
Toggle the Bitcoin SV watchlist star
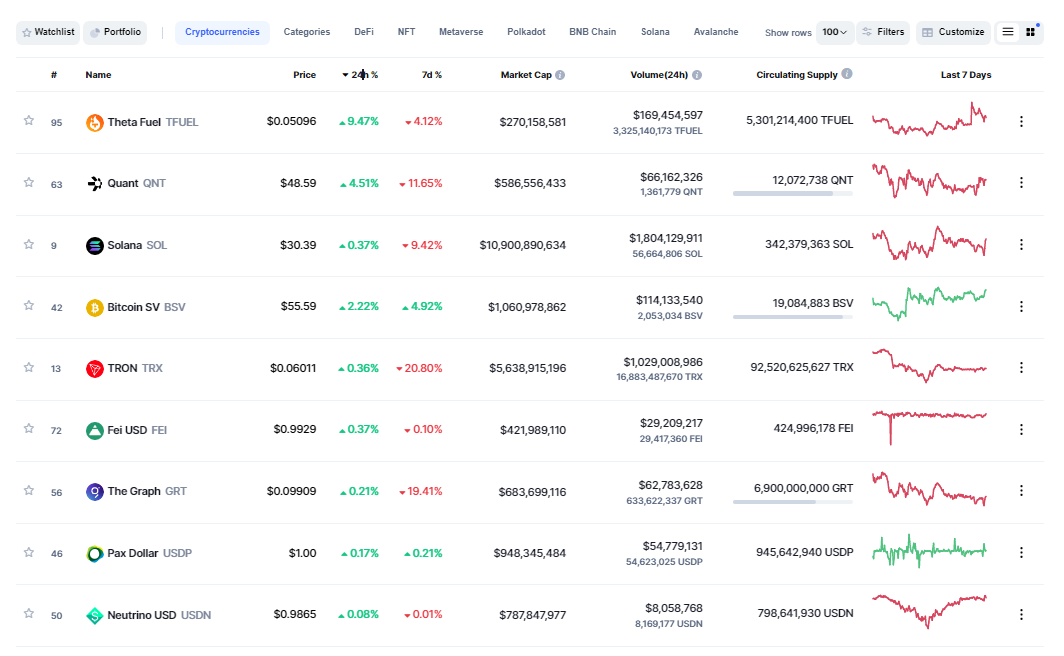tap(28, 305)
